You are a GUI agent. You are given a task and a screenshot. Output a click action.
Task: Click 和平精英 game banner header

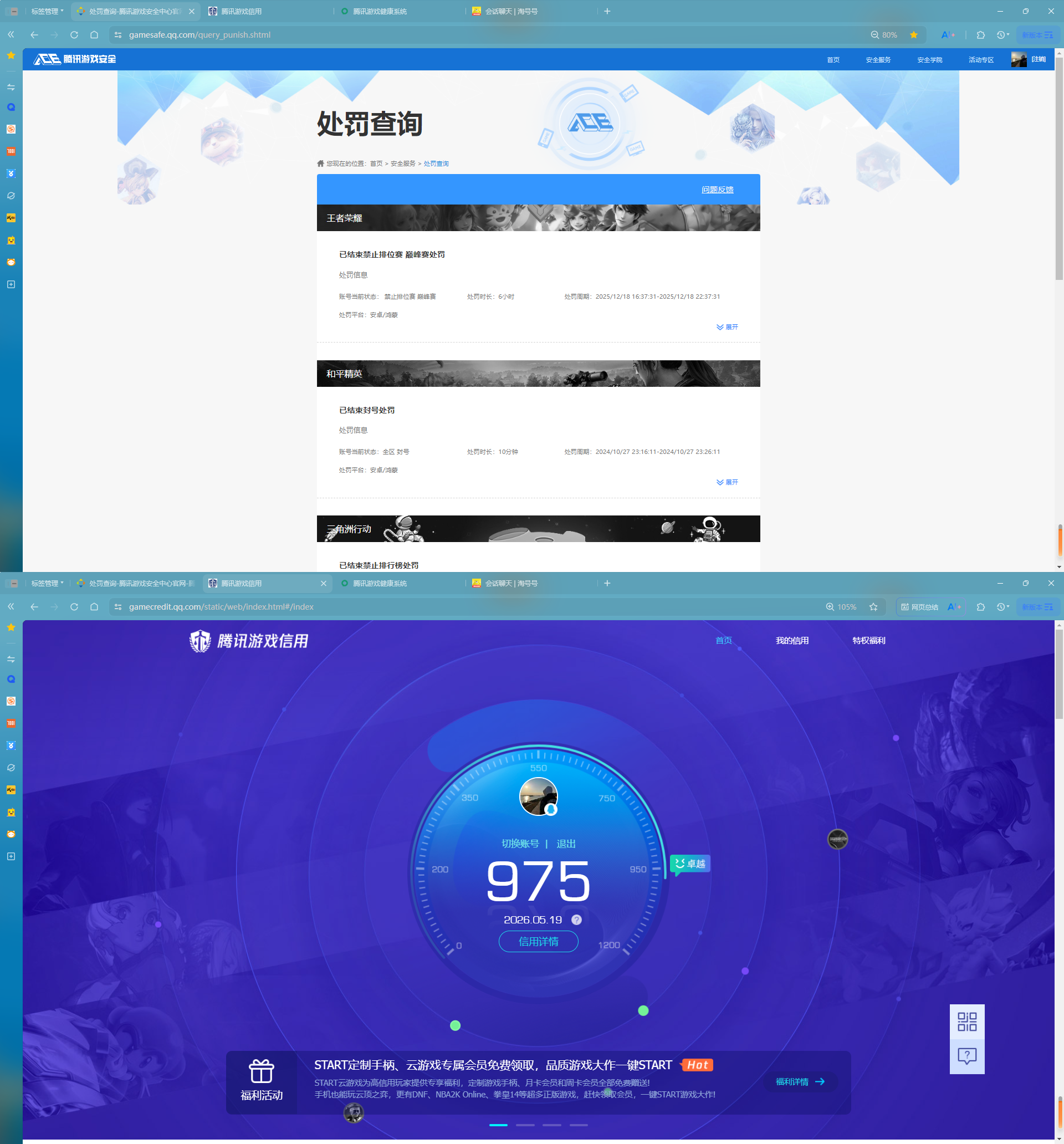pos(538,374)
